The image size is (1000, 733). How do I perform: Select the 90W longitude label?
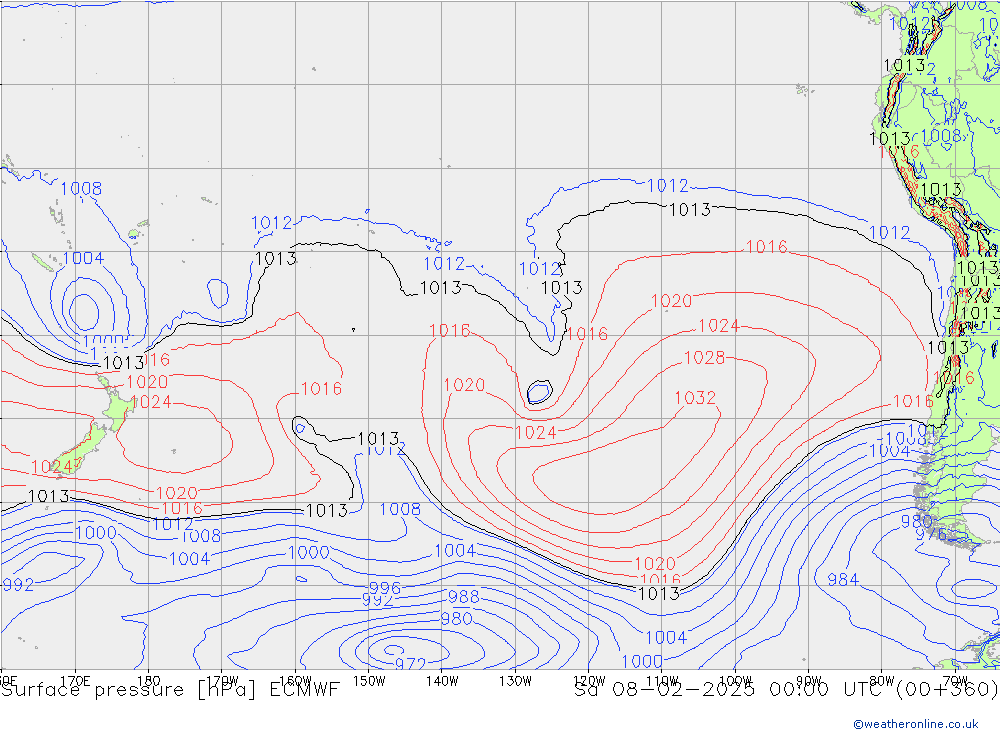click(x=807, y=680)
